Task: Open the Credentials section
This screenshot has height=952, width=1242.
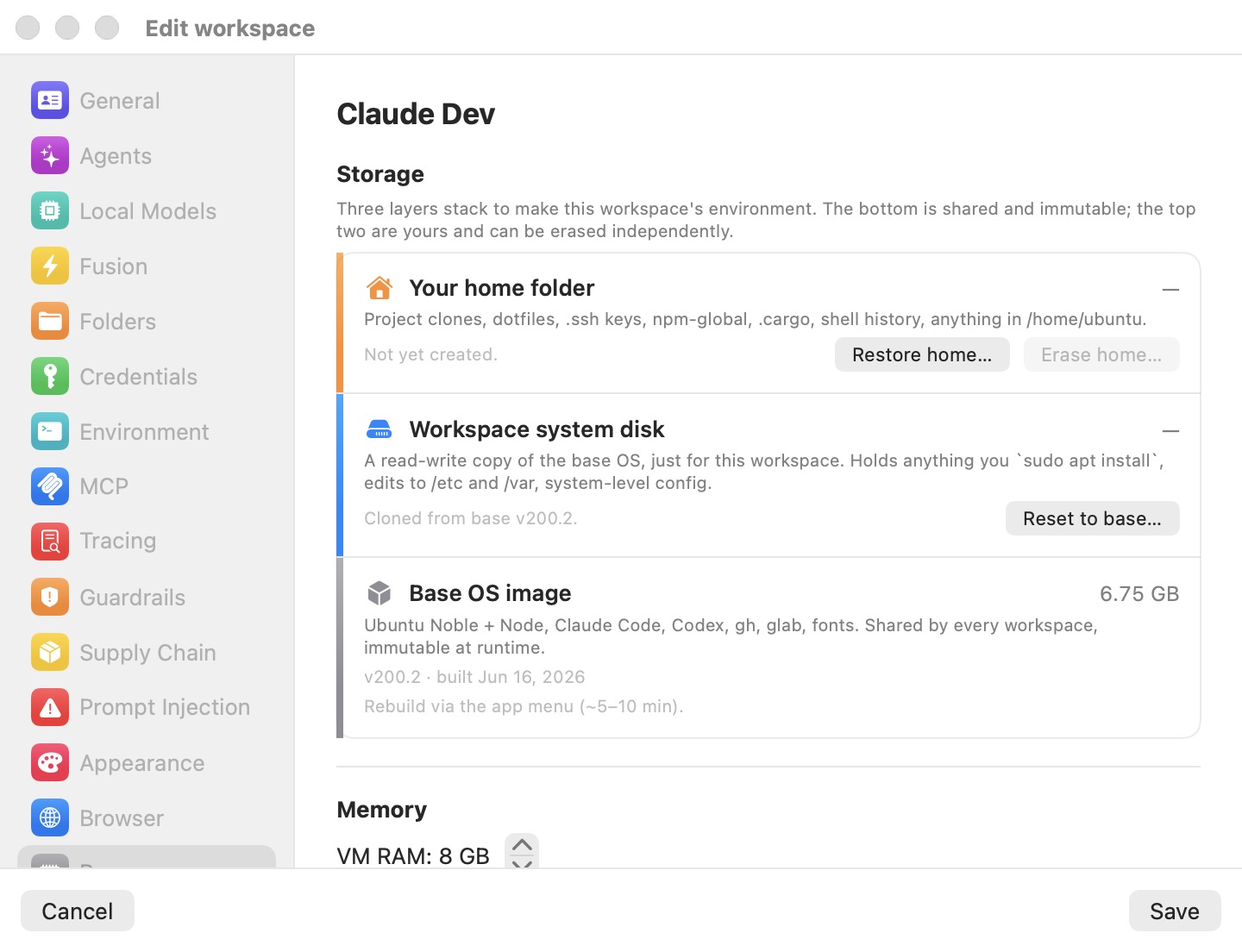Action: [x=147, y=376]
